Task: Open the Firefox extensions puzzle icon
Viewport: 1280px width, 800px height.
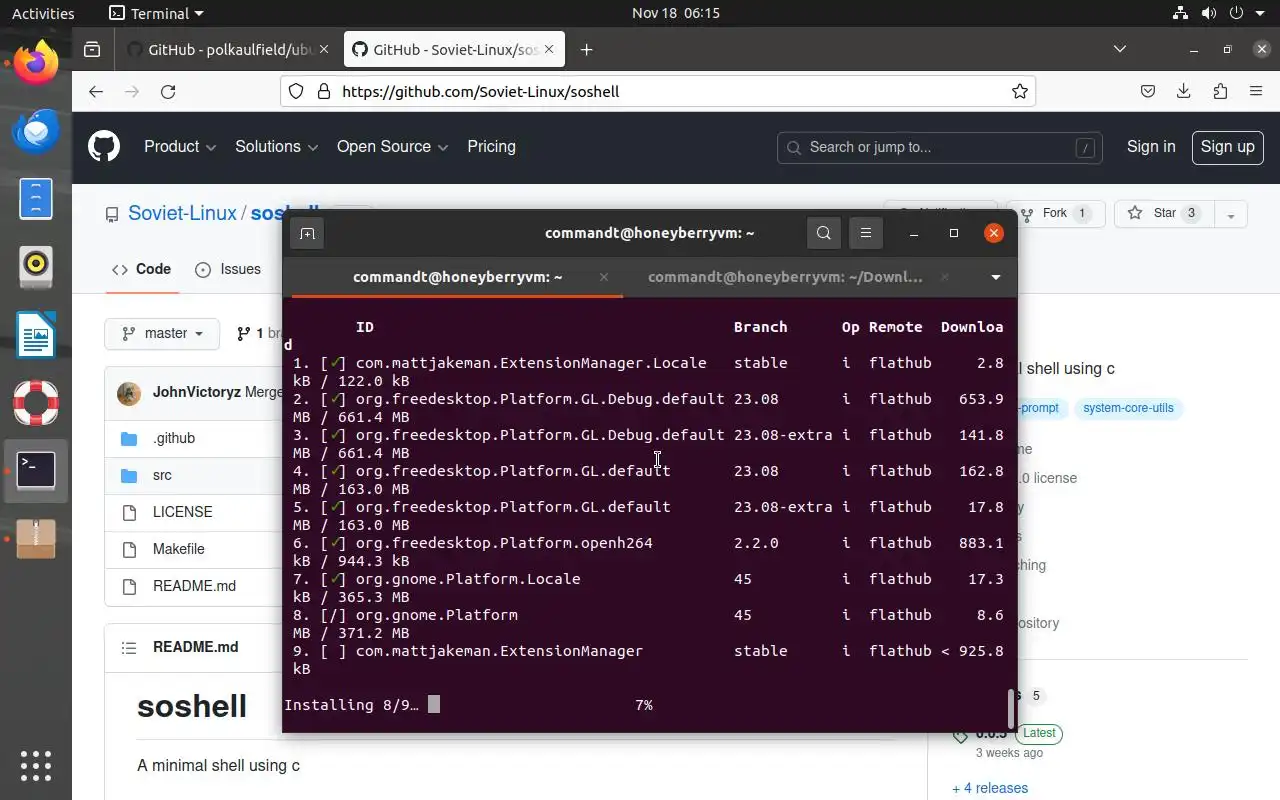Action: click(x=1220, y=91)
